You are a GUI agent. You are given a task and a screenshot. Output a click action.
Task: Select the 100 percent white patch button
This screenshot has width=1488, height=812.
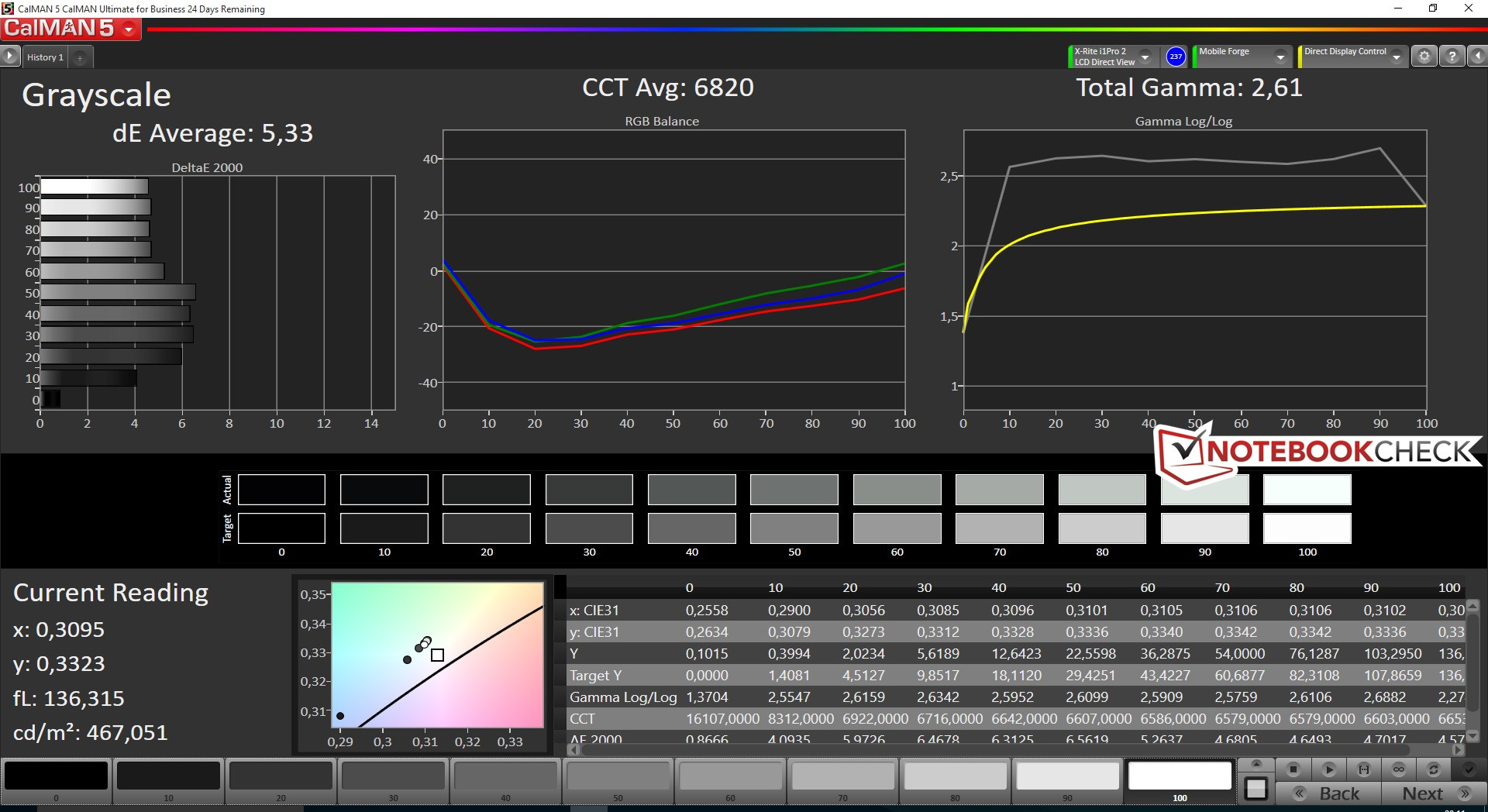click(x=1180, y=781)
